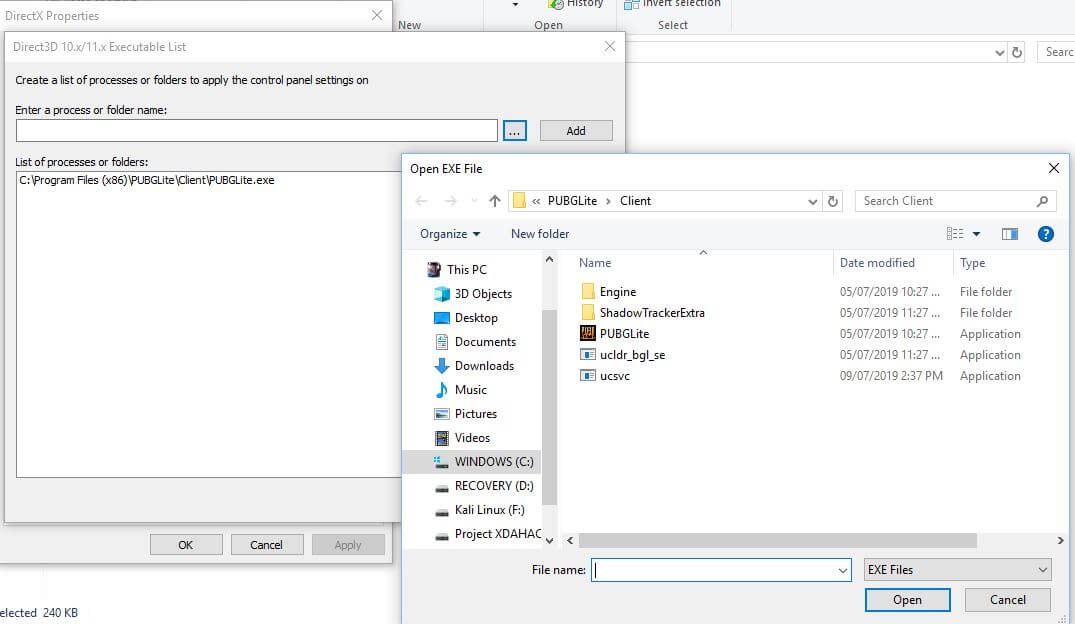
Task: Click Open in the Open EXE dialog
Action: click(x=907, y=600)
